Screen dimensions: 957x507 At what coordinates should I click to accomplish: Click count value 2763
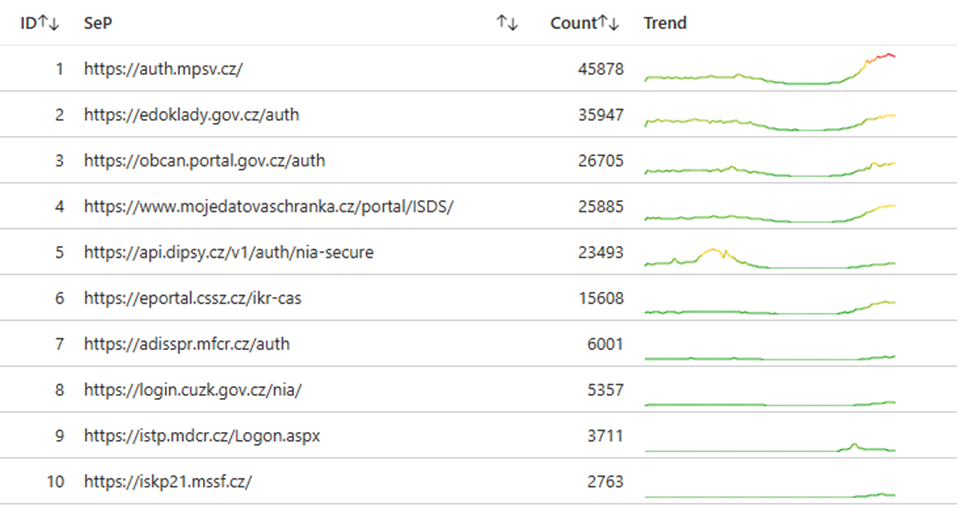[605, 481]
